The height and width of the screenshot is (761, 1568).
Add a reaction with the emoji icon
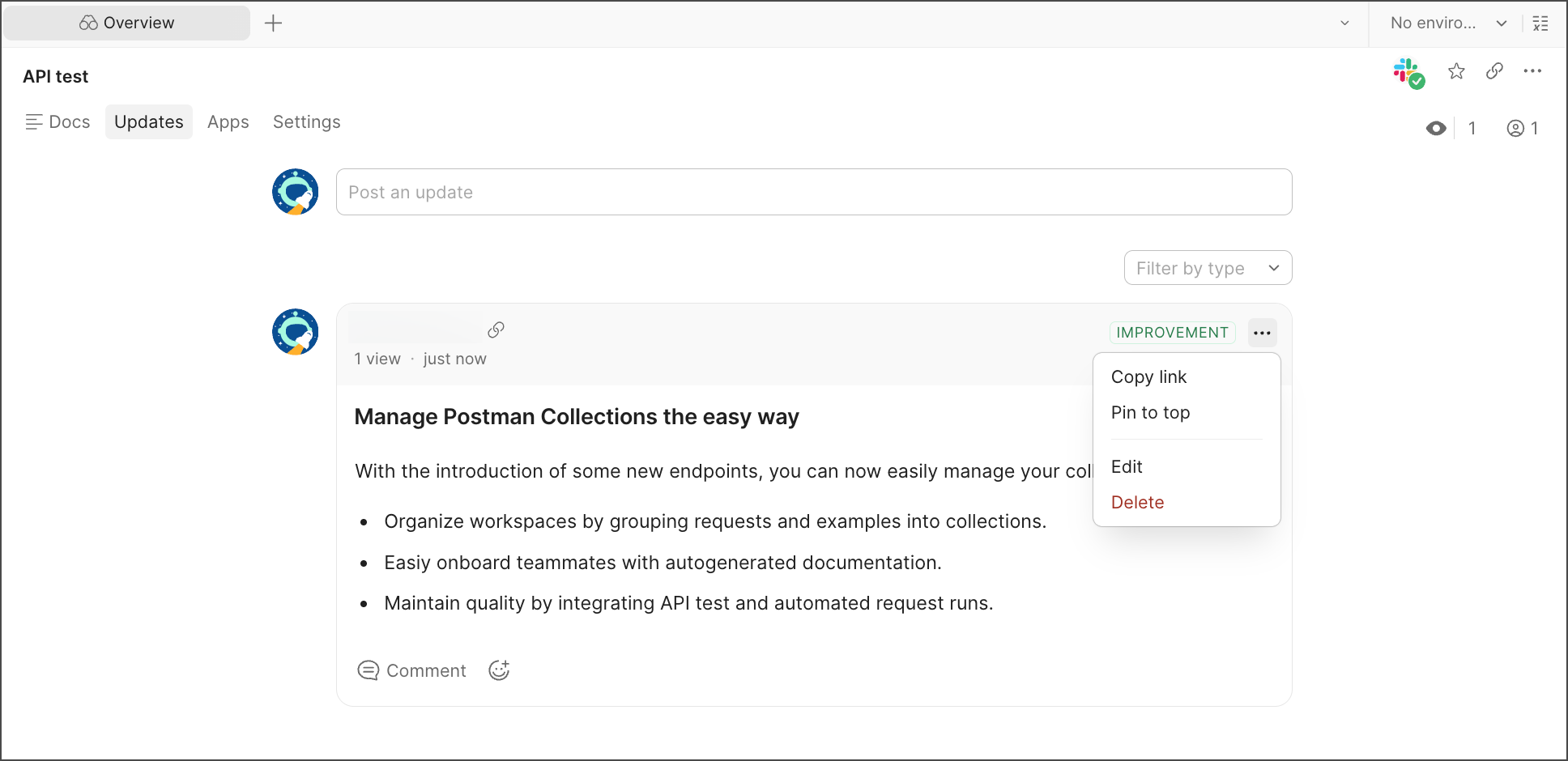499,670
